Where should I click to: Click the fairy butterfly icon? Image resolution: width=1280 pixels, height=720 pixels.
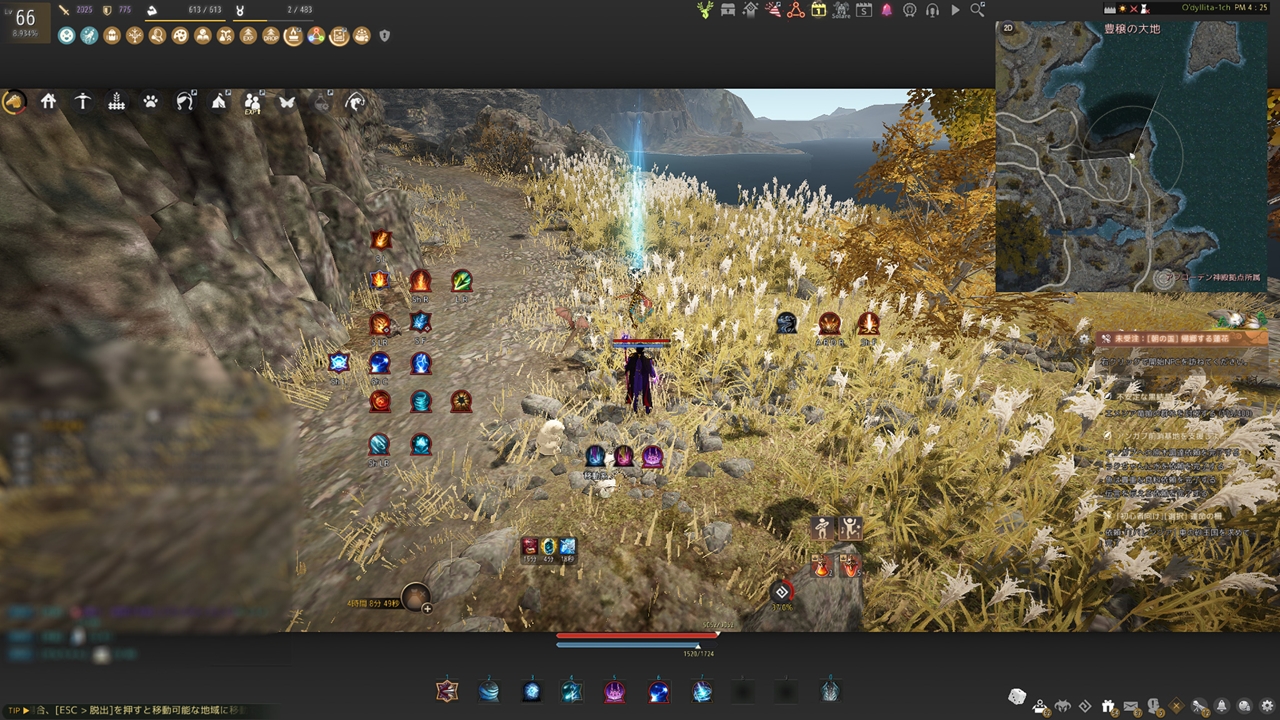pos(287,101)
